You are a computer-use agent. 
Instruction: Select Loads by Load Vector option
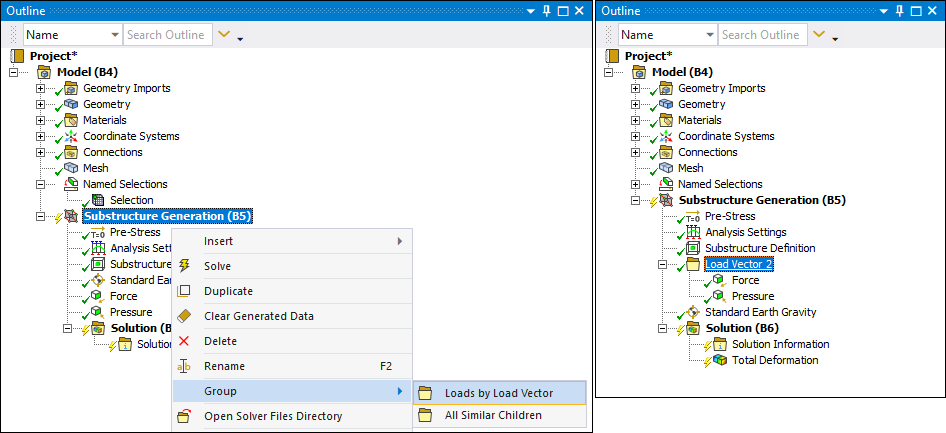[500, 393]
